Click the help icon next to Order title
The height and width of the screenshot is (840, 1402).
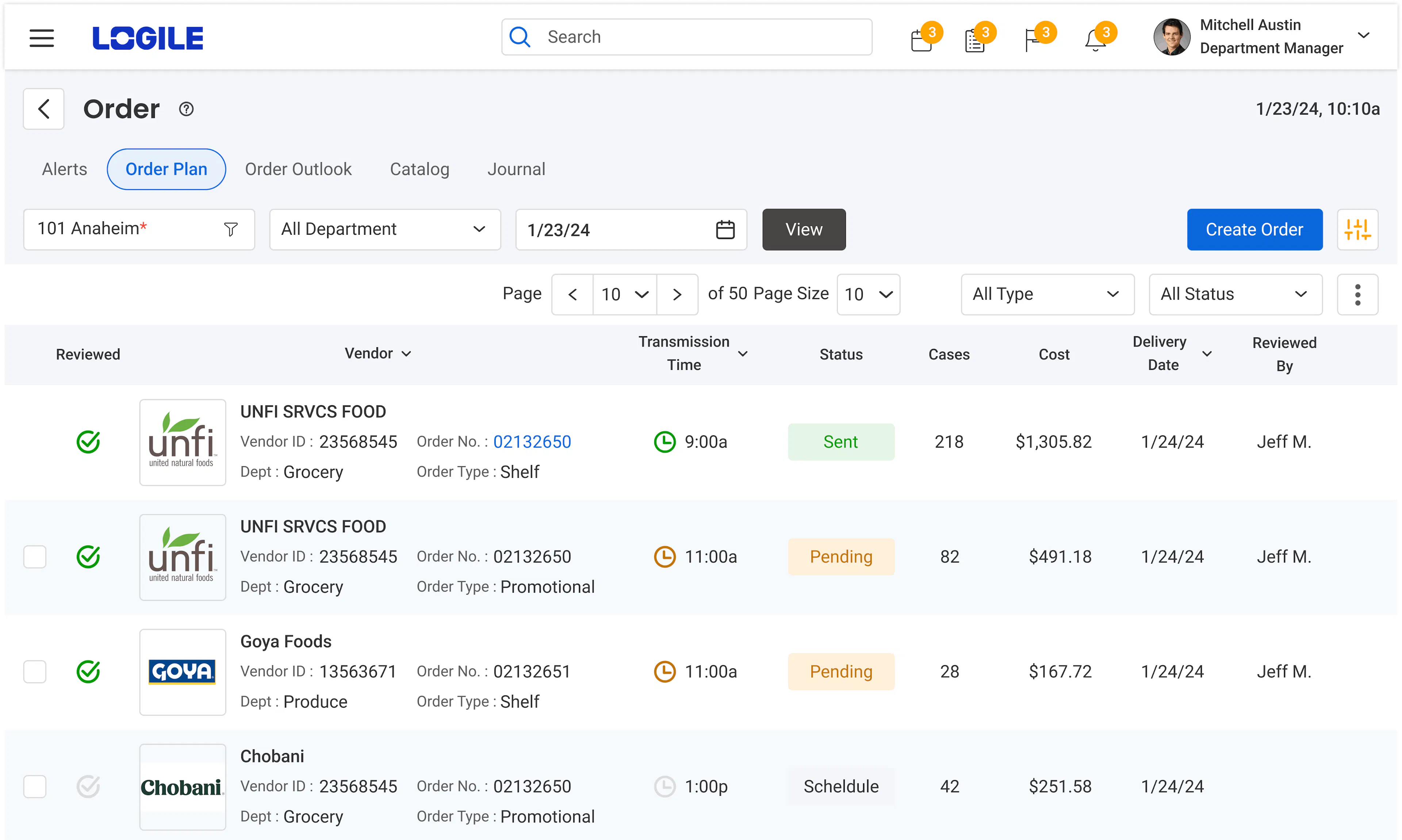(x=185, y=109)
